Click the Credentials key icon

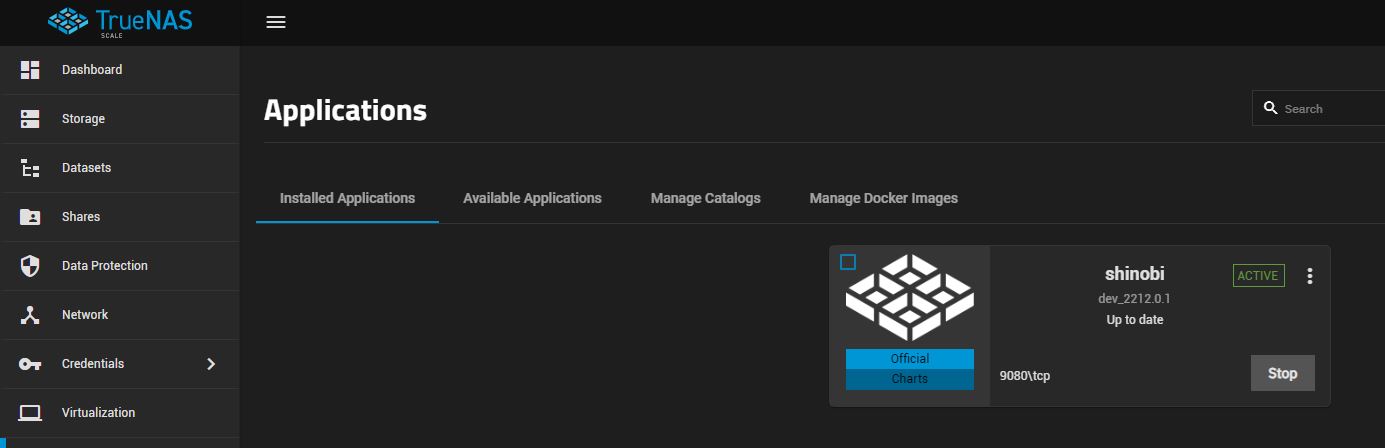30,364
